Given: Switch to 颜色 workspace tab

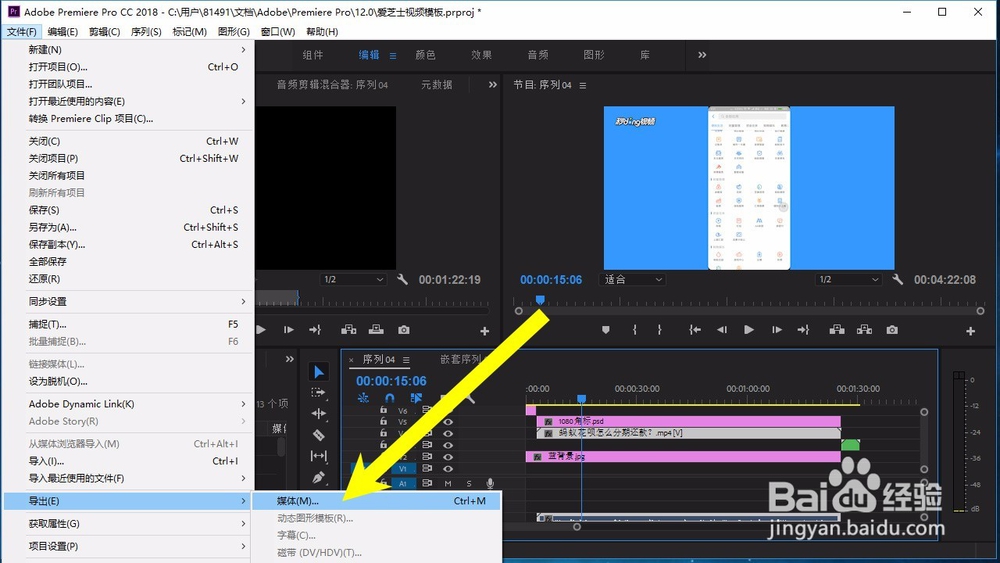Looking at the screenshot, I should click(x=425, y=55).
